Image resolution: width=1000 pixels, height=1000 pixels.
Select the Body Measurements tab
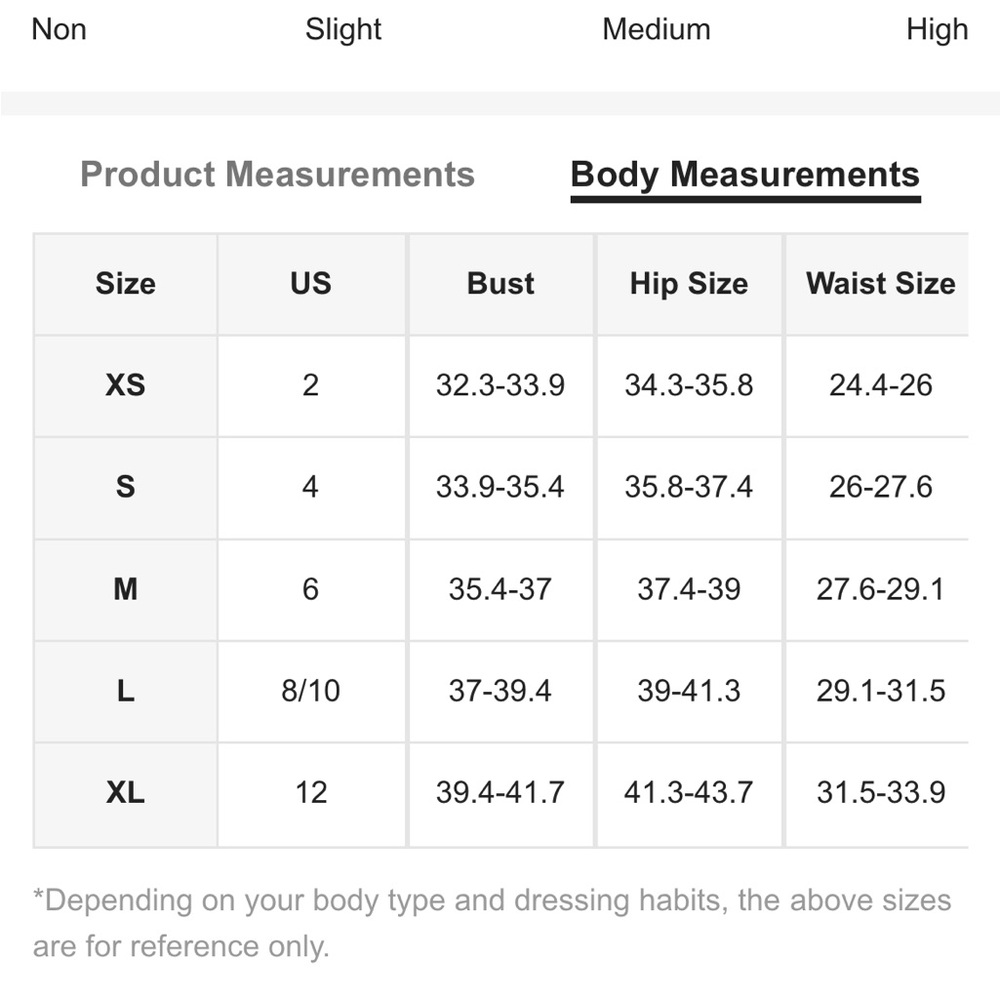[745, 175]
